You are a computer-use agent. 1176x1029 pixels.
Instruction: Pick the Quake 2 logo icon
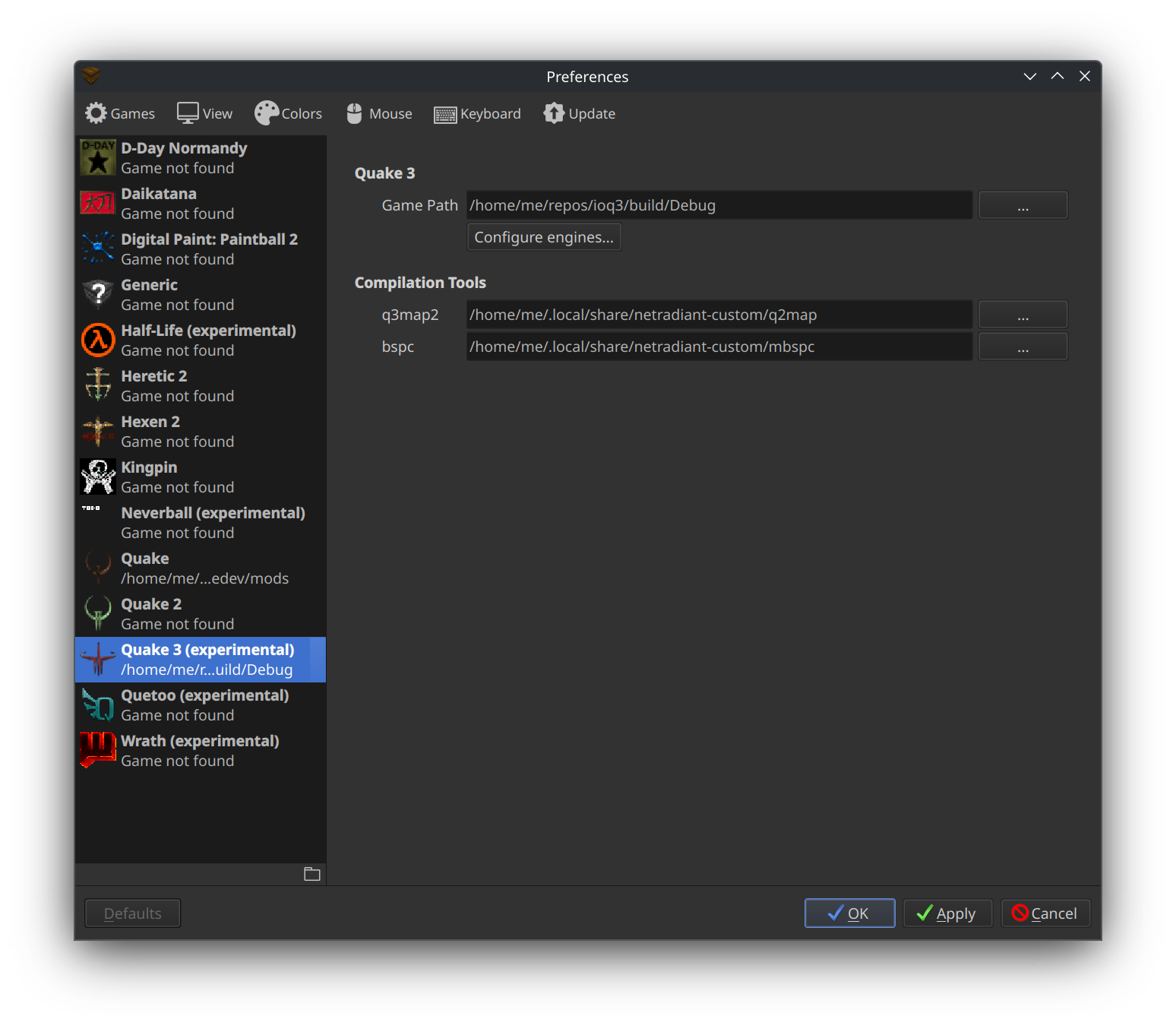tap(98, 614)
